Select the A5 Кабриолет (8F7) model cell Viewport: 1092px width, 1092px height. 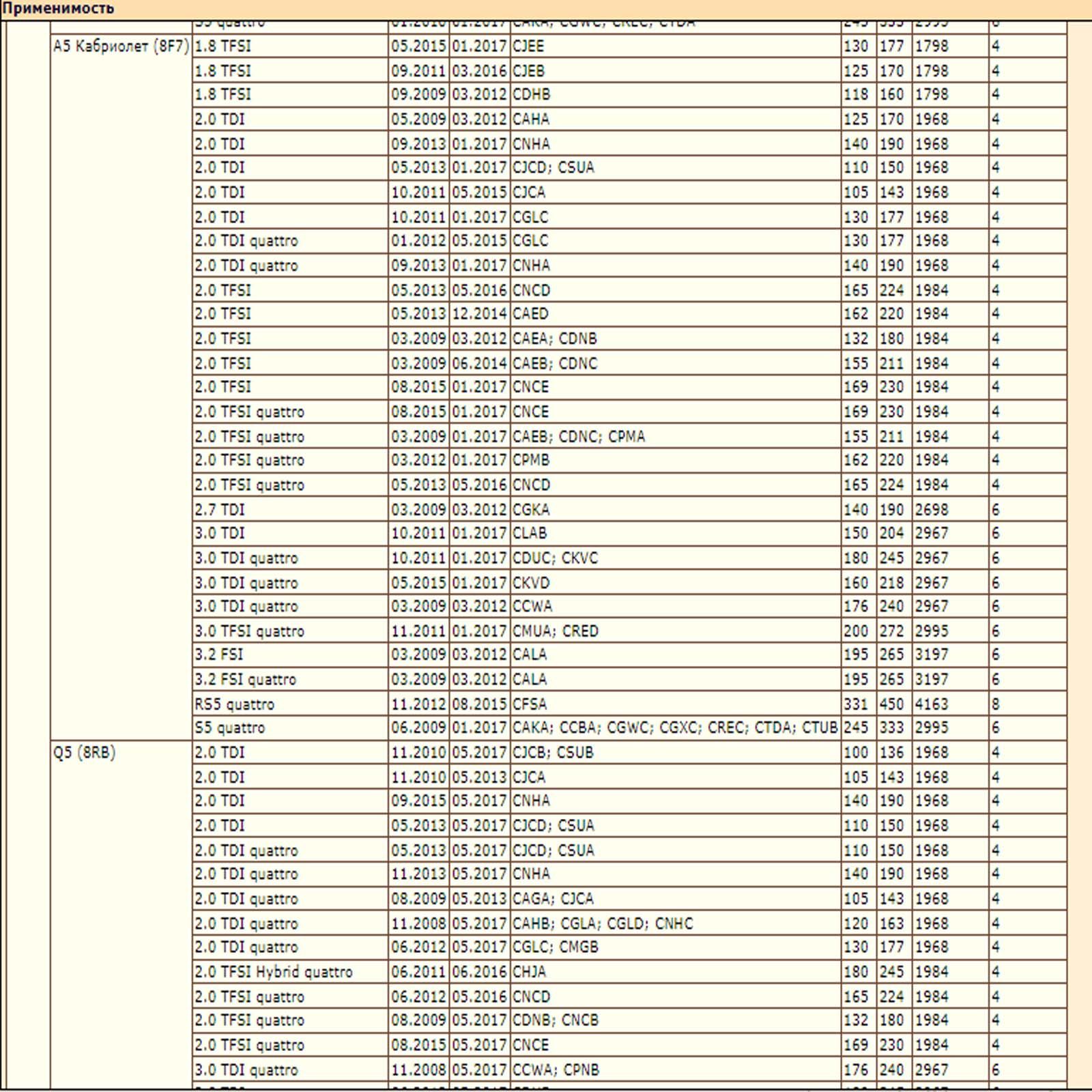121,46
